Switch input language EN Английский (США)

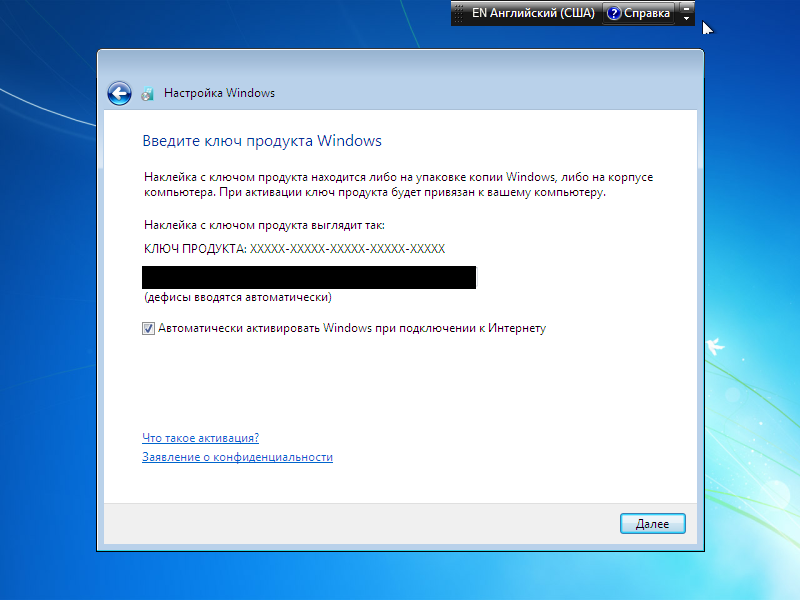point(533,13)
